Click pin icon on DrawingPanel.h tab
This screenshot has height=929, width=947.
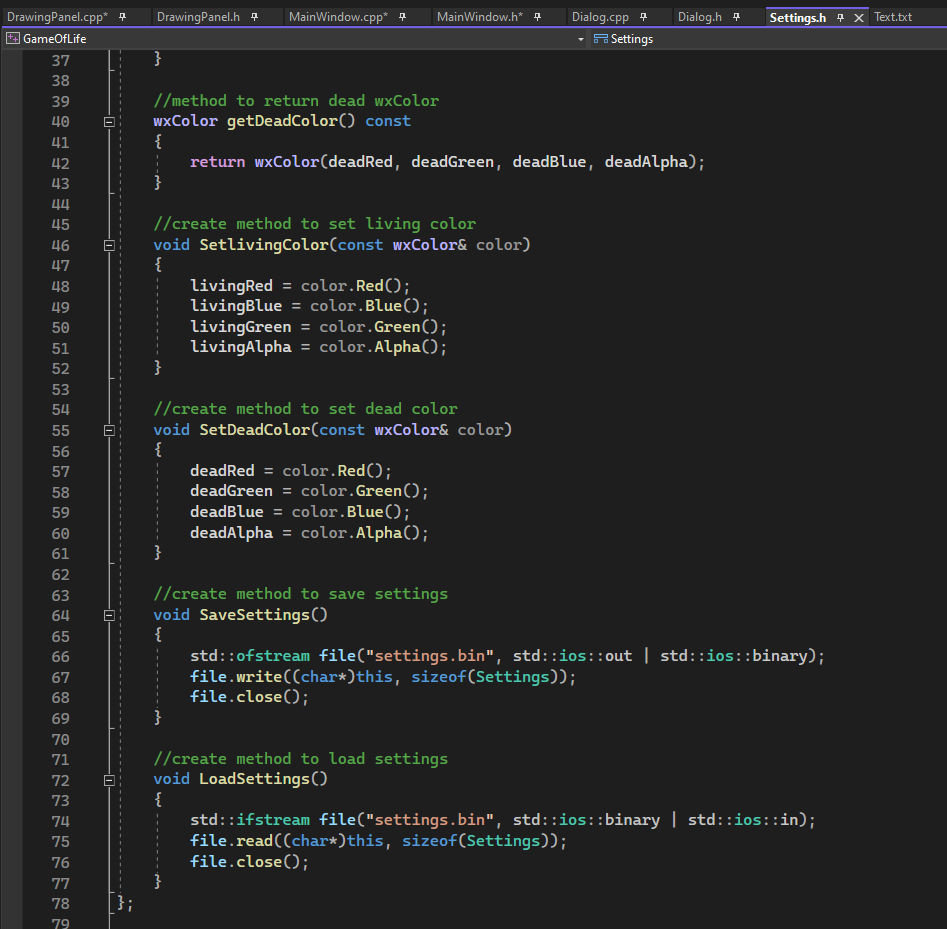tap(255, 18)
